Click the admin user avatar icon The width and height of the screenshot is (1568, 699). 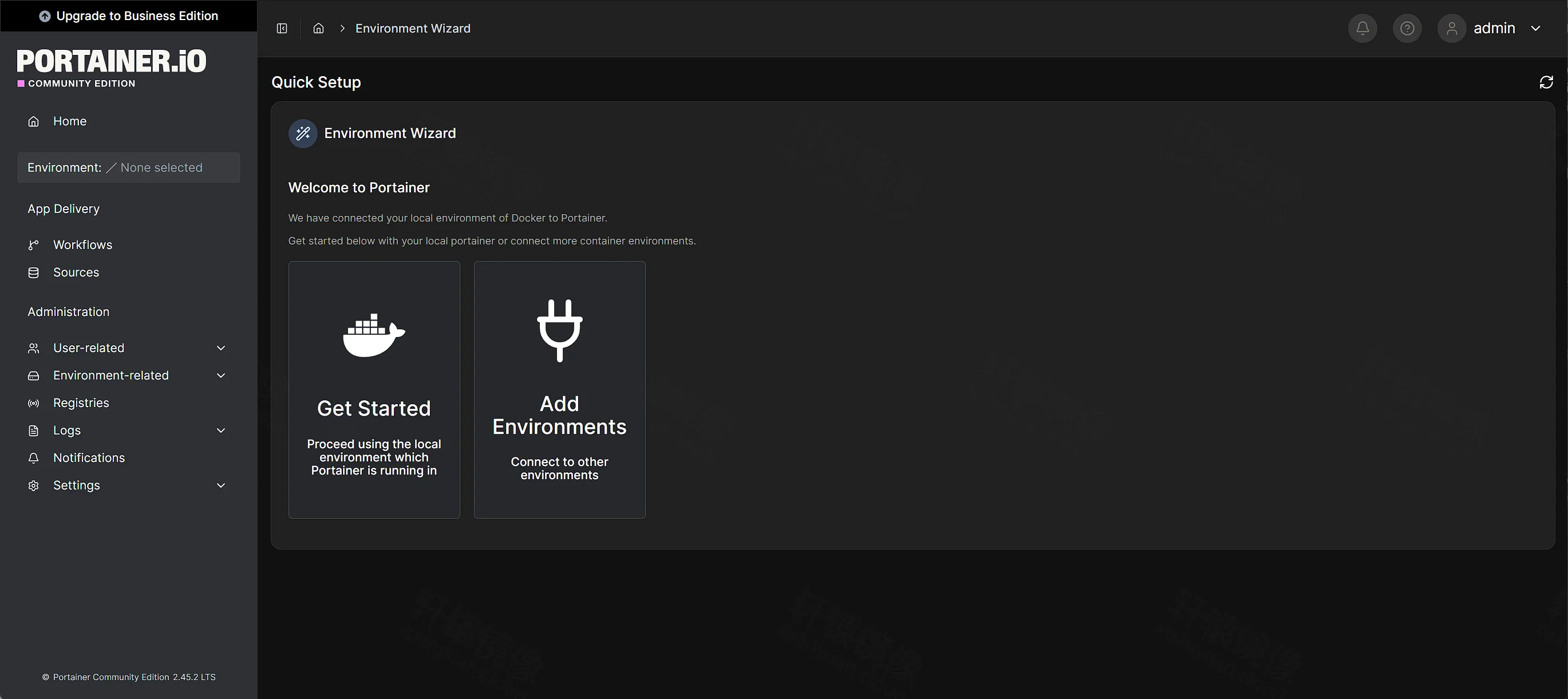coord(1451,29)
